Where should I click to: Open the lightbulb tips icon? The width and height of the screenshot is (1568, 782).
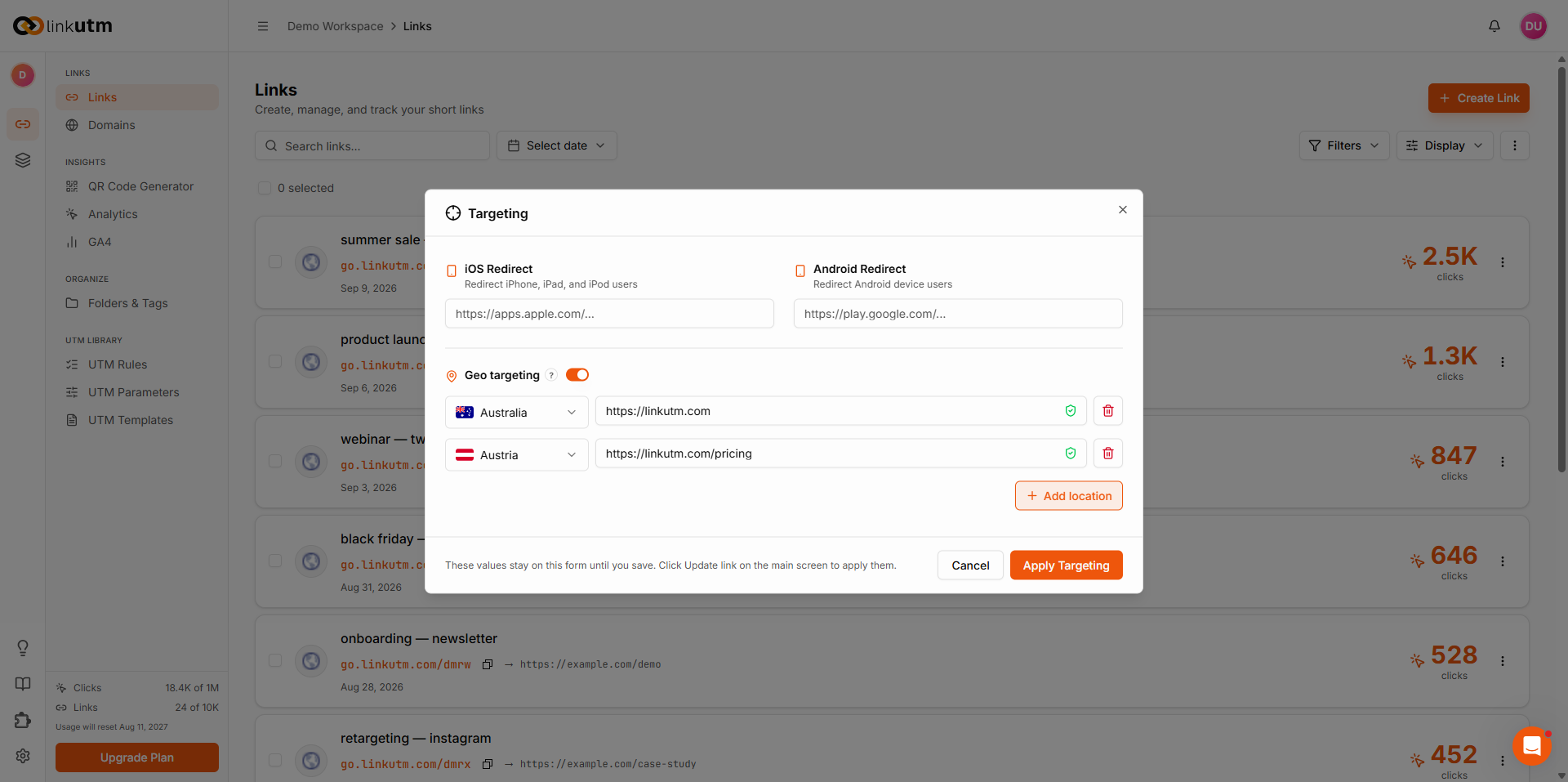pyautogui.click(x=23, y=648)
